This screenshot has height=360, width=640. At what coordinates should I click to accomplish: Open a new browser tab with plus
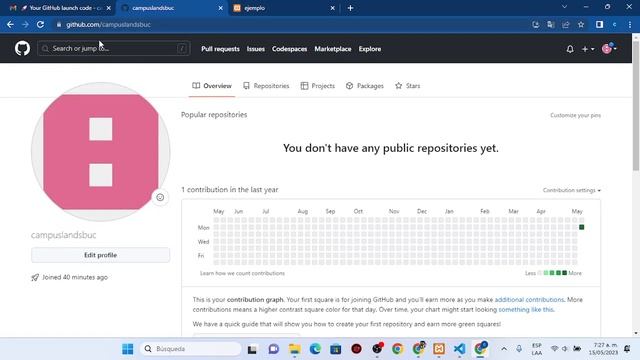click(350, 8)
